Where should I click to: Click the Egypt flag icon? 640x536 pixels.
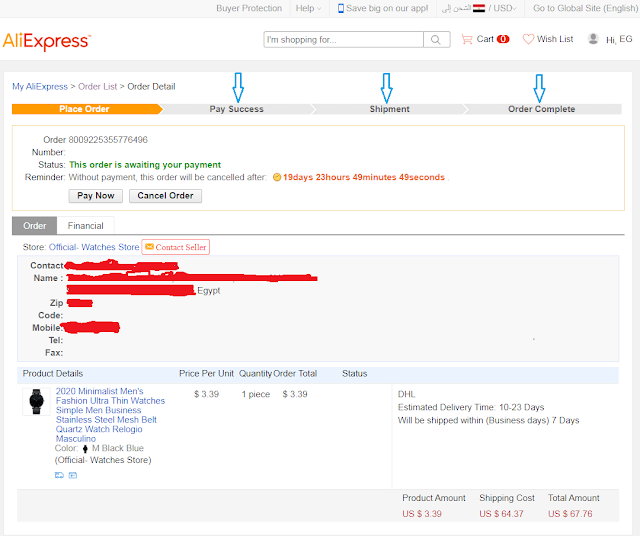tap(479, 8)
